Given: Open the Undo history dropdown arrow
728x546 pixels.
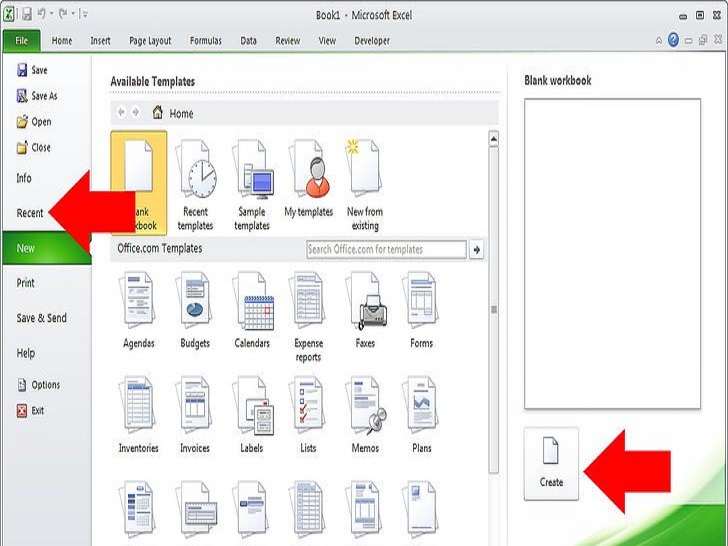Looking at the screenshot, I should point(51,14).
